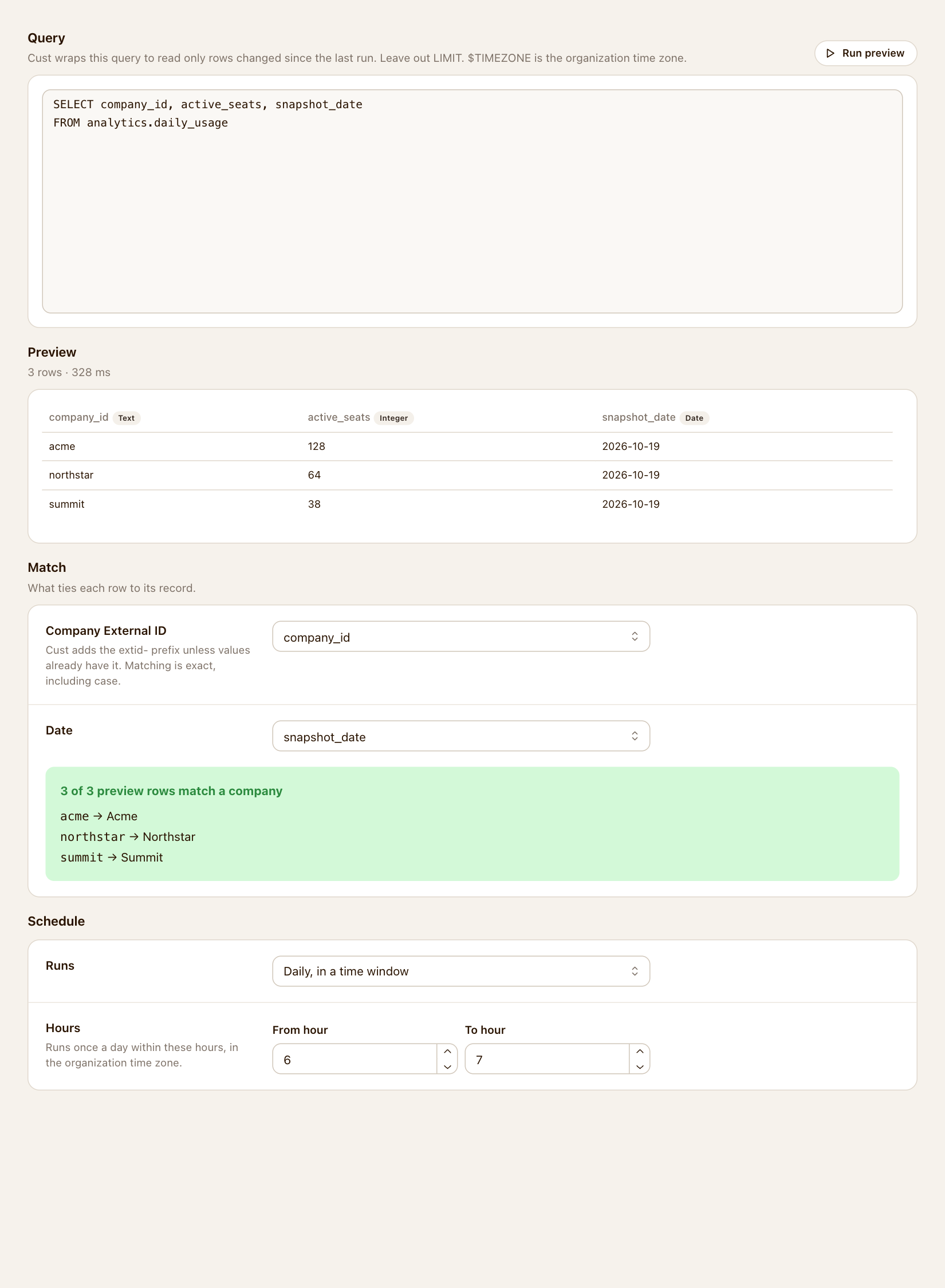945x1288 pixels.
Task: Click the active_seats value 64
Action: [314, 475]
